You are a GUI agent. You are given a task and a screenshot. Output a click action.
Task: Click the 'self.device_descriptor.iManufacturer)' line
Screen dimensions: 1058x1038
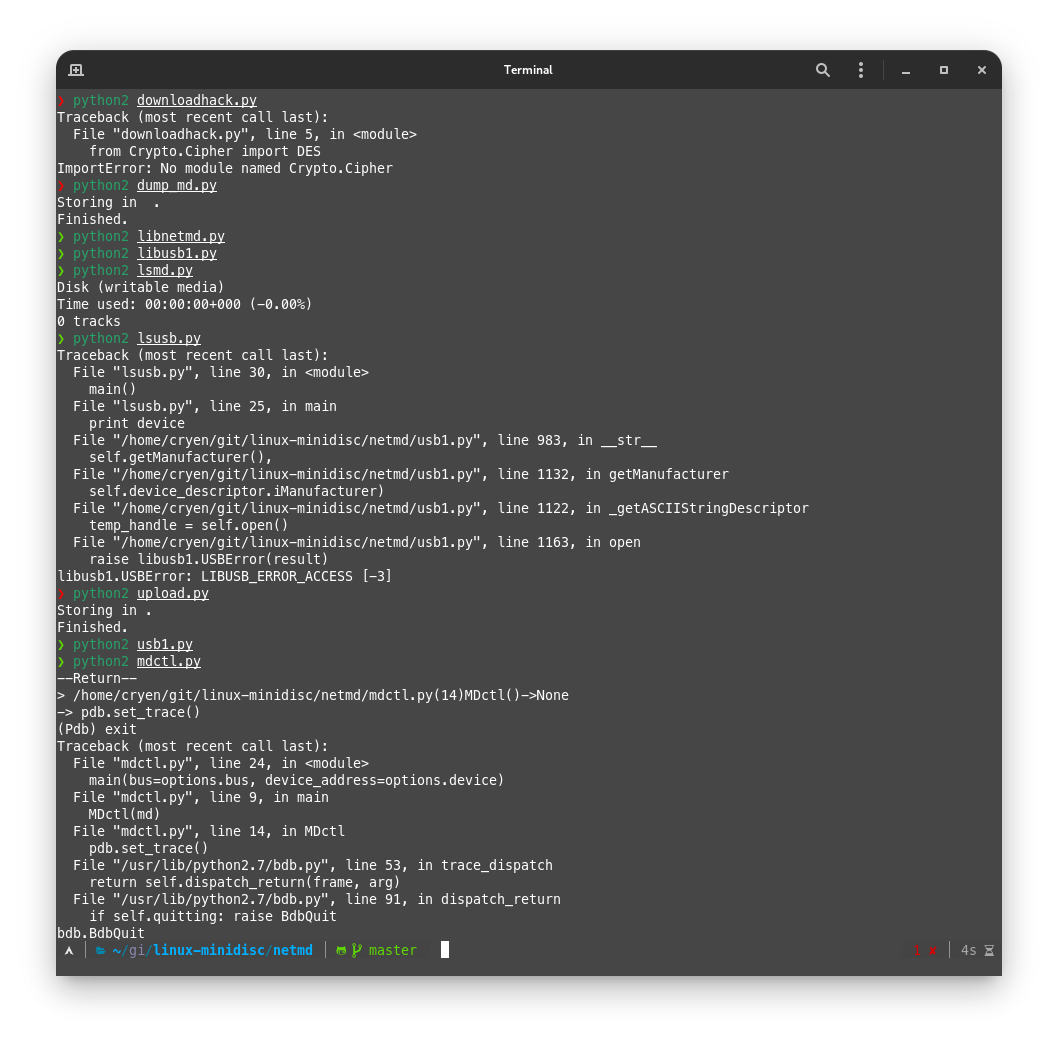pyautogui.click(x=237, y=491)
